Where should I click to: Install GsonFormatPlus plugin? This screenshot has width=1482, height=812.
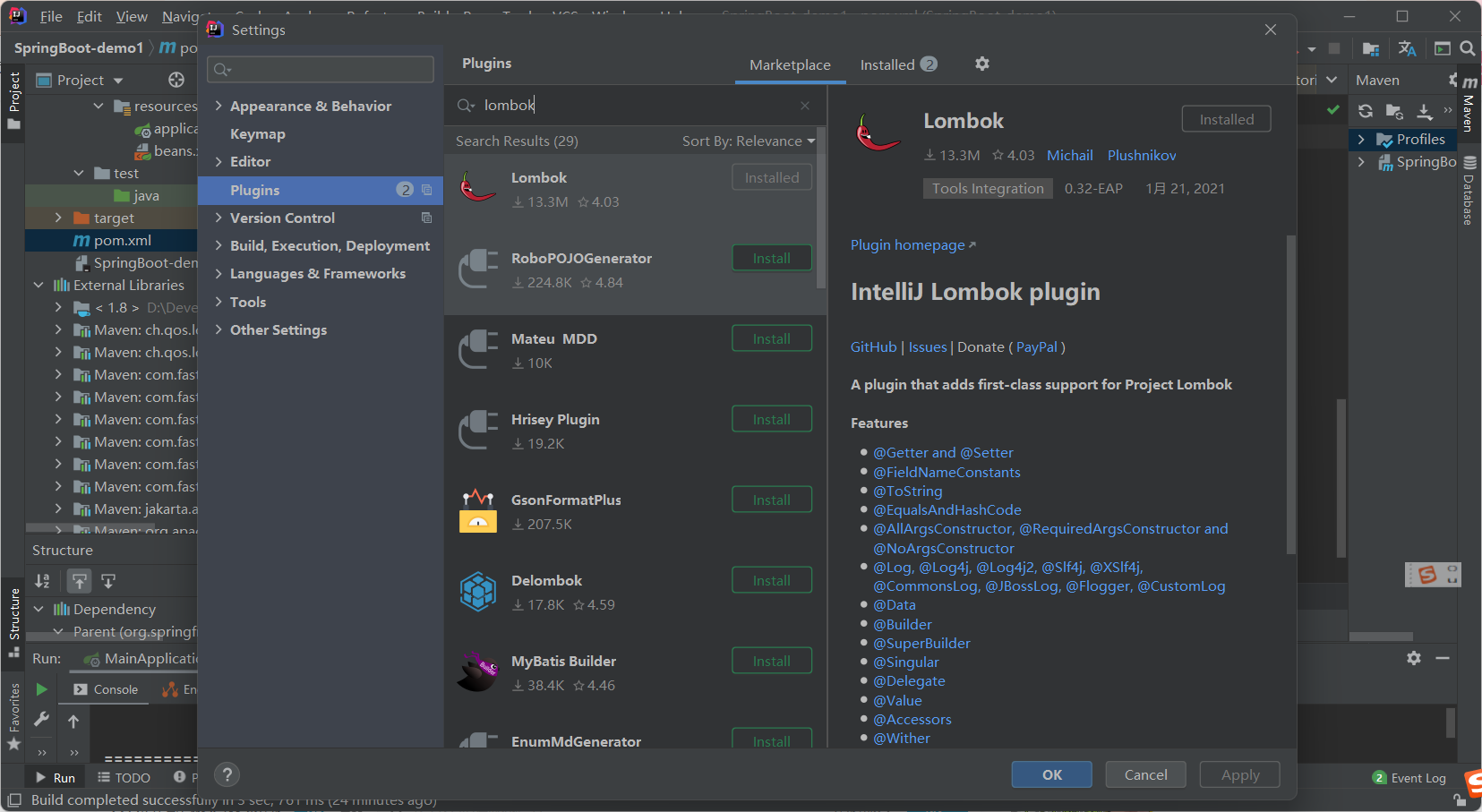pyautogui.click(x=772, y=500)
